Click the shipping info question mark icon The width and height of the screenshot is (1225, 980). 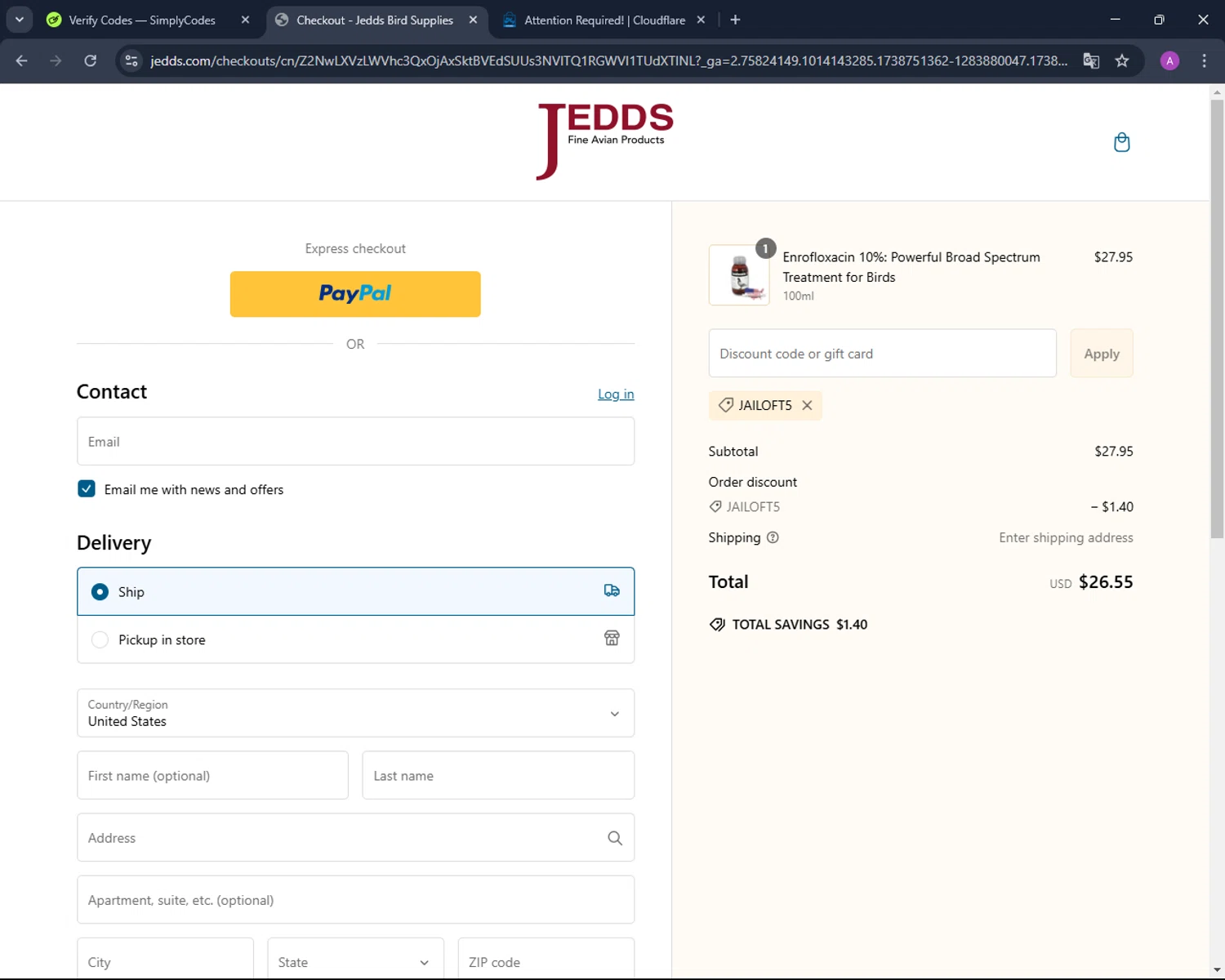(x=773, y=537)
